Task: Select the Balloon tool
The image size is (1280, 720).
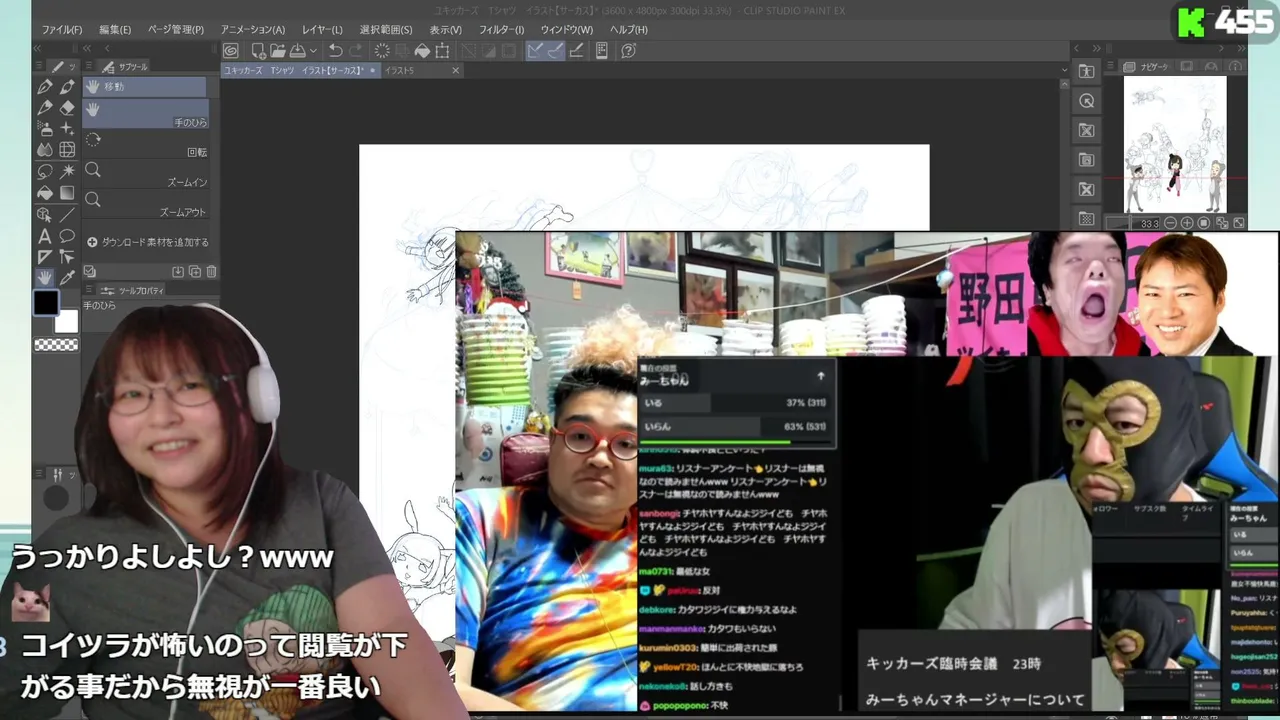Action: coord(67,236)
